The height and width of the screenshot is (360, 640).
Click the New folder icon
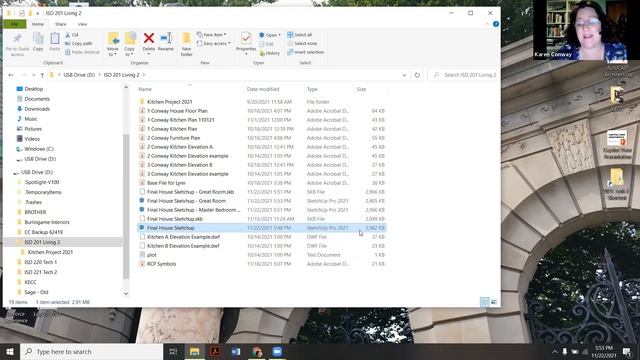coord(187,39)
